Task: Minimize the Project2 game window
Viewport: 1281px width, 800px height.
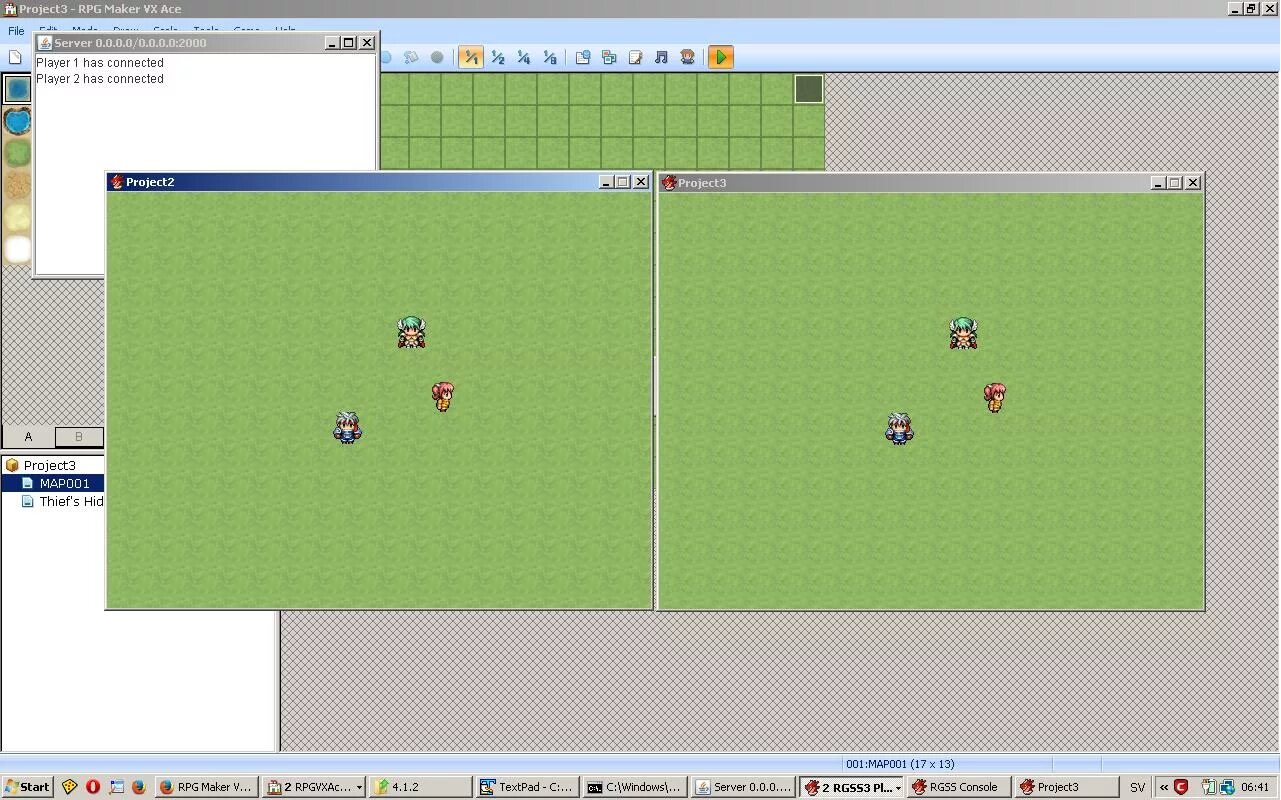Action: [605, 182]
